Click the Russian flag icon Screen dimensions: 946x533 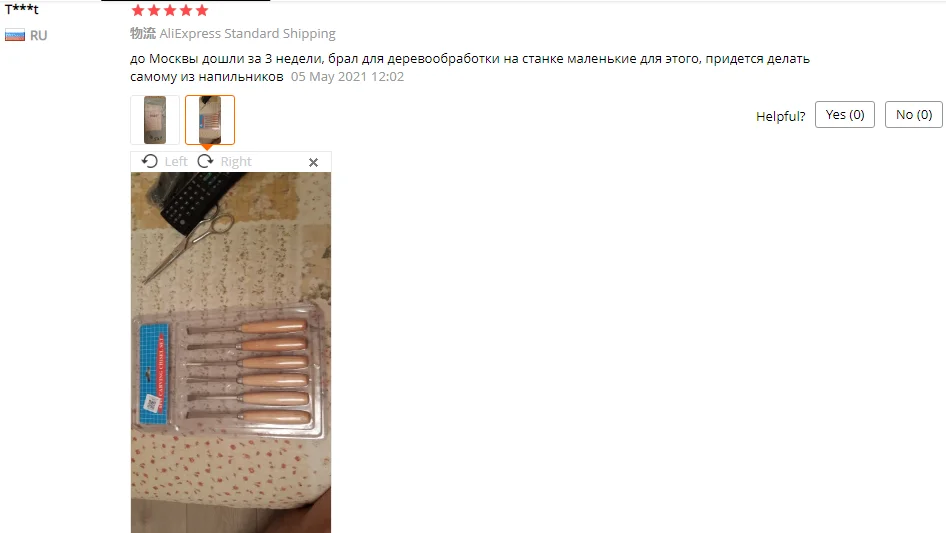point(15,36)
